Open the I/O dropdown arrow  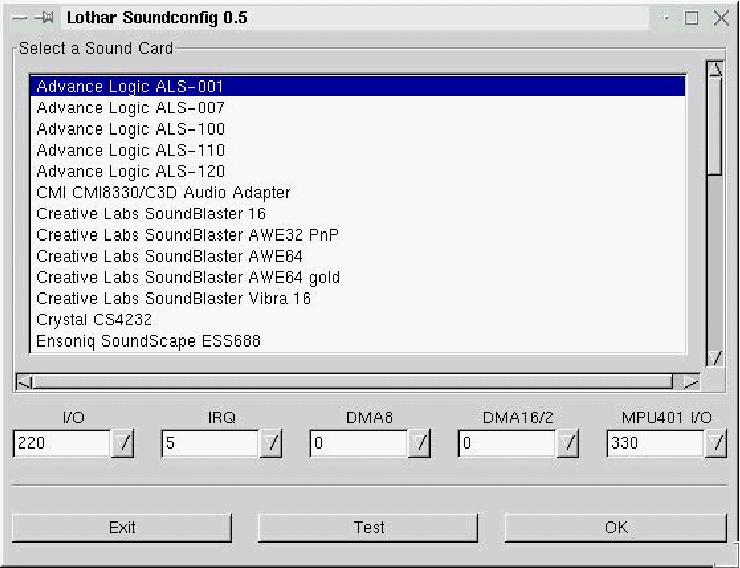123,443
